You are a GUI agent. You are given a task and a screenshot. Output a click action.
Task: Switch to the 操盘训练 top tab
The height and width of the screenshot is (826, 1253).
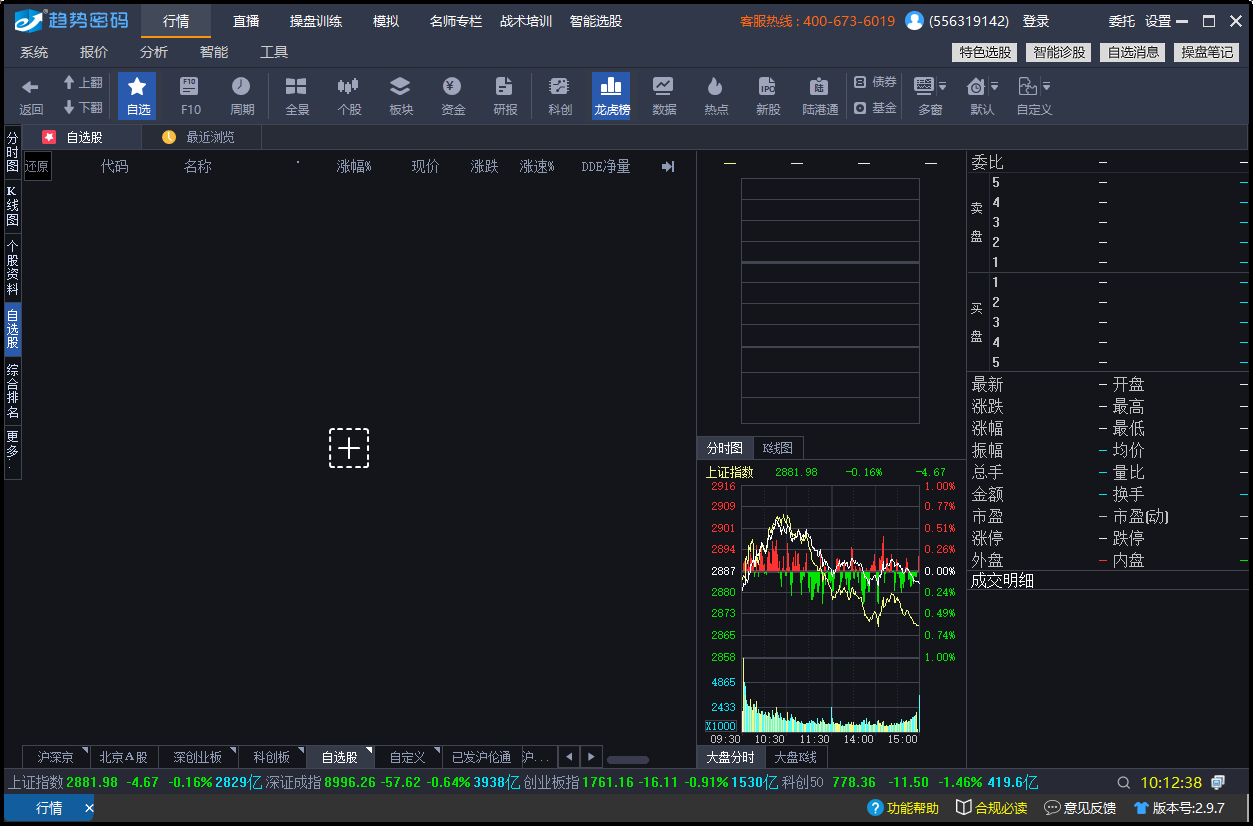tap(316, 21)
